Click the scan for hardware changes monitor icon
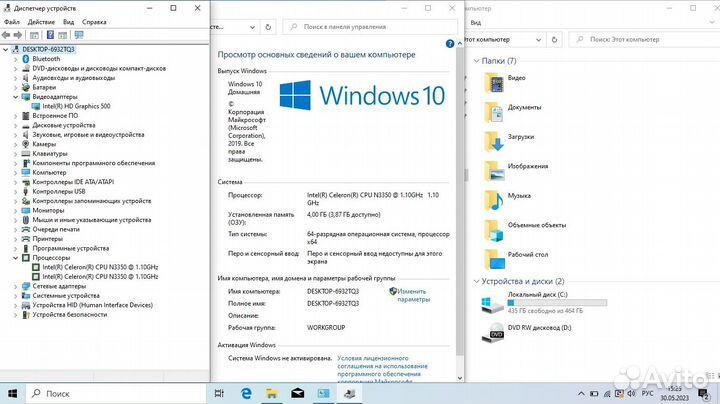 (77, 34)
